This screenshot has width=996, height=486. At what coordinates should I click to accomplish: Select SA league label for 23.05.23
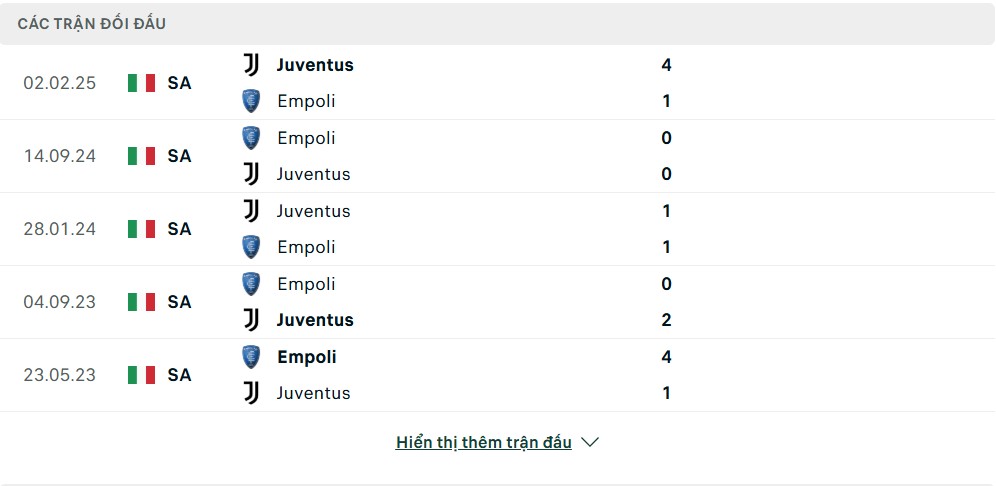(179, 375)
